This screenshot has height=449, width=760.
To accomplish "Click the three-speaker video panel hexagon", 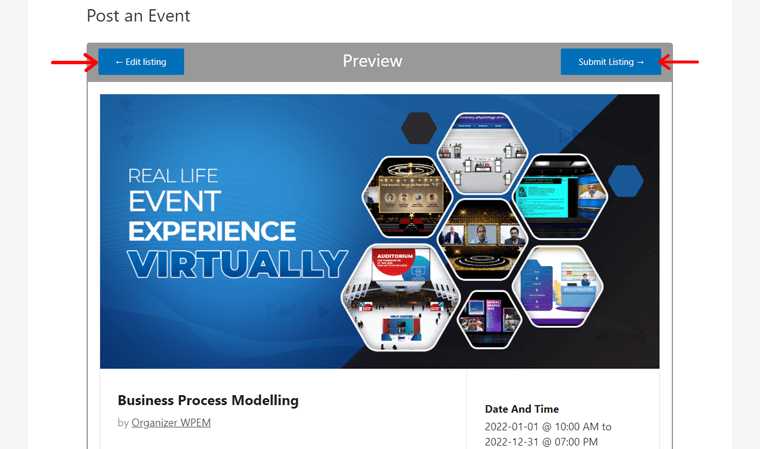I will coord(483,238).
